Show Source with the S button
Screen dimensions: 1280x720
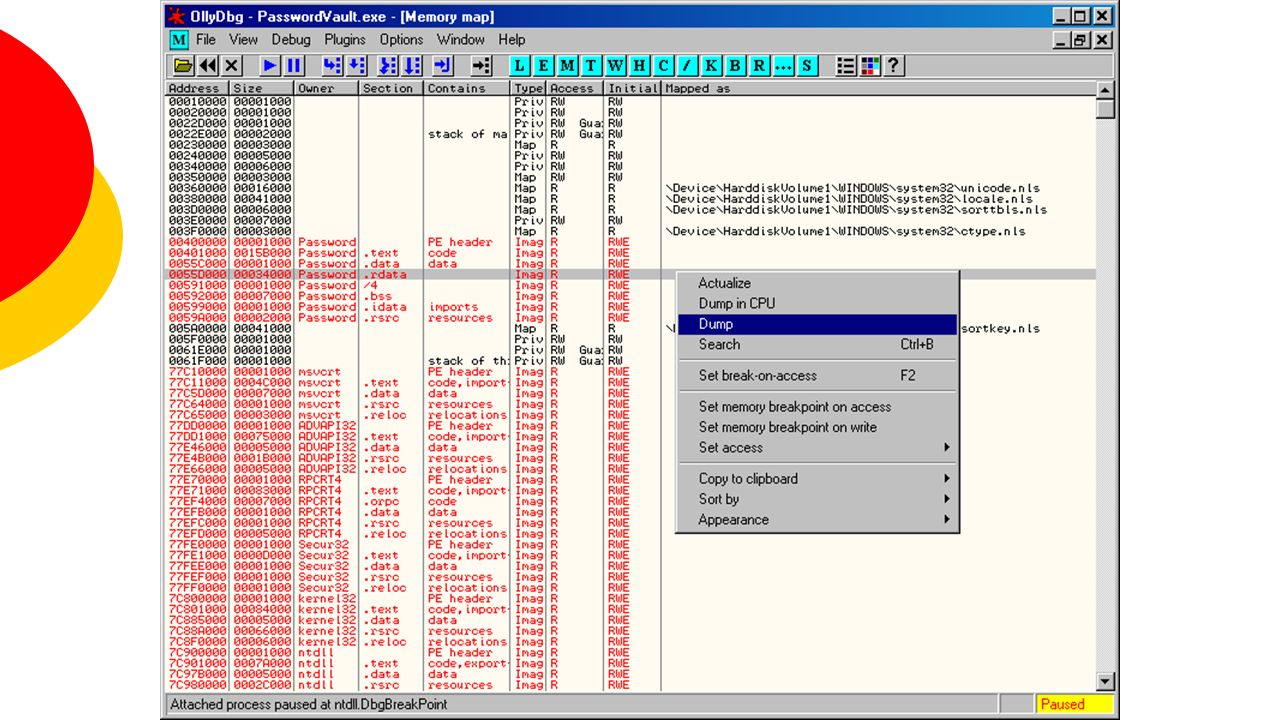tap(807, 66)
